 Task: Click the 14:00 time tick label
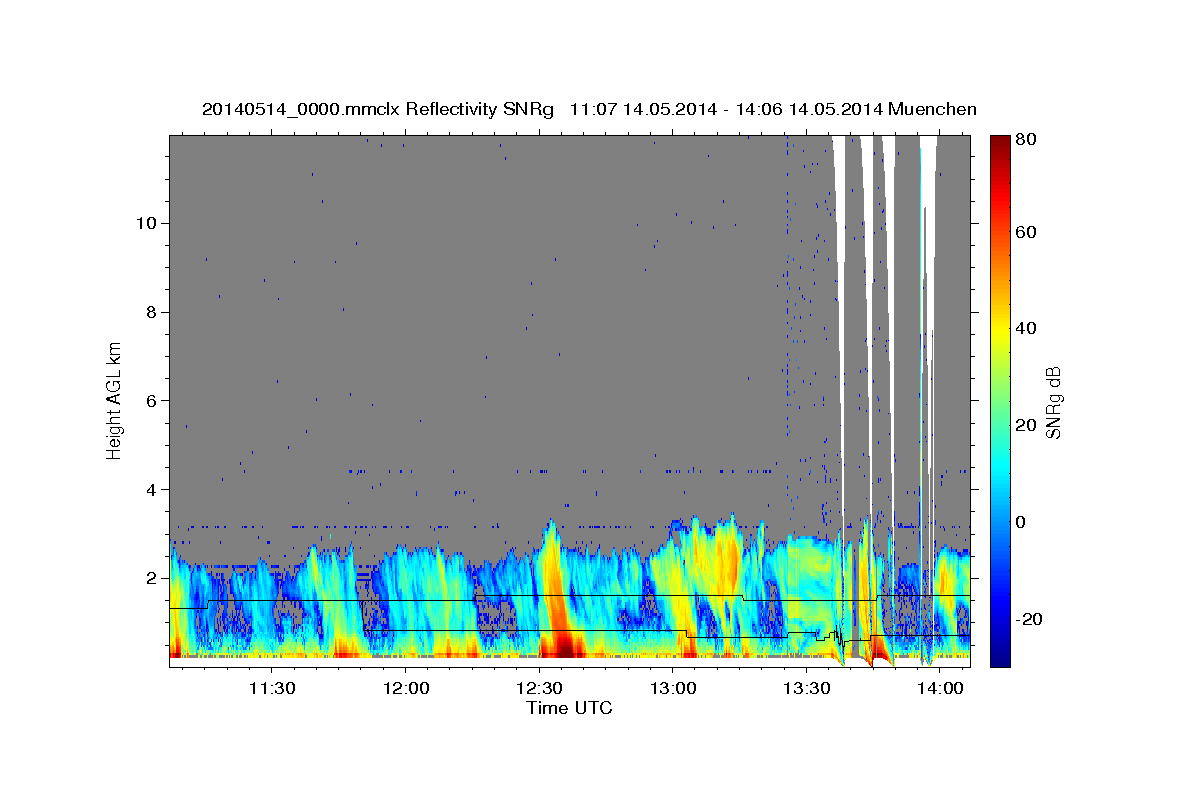[x=941, y=688]
